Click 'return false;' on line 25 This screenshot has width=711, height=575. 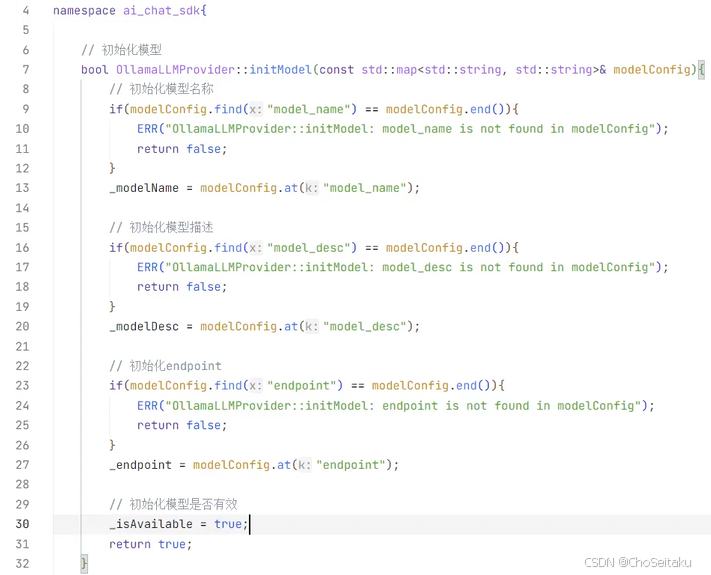click(182, 425)
